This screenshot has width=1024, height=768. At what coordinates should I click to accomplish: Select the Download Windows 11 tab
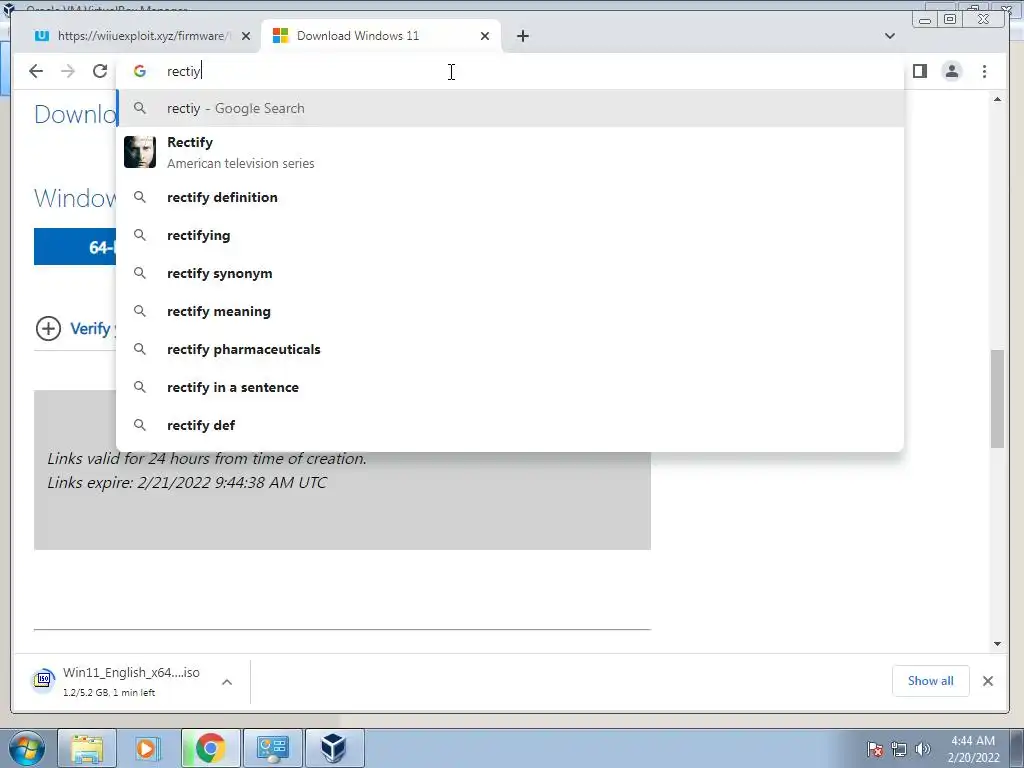pyautogui.click(x=381, y=36)
